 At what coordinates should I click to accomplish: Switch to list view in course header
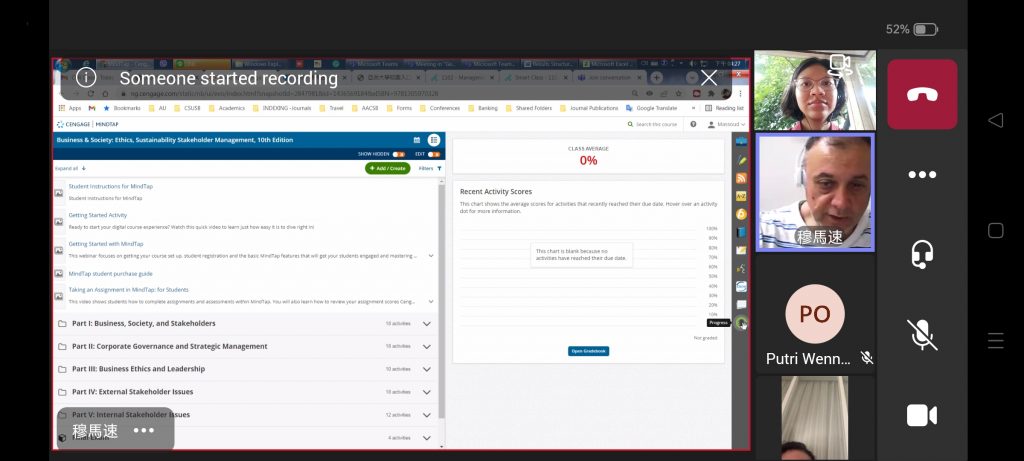coord(434,140)
